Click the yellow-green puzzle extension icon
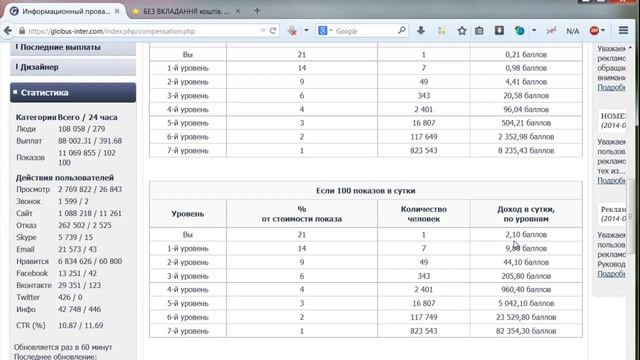This screenshot has width=640, height=360. point(441,31)
